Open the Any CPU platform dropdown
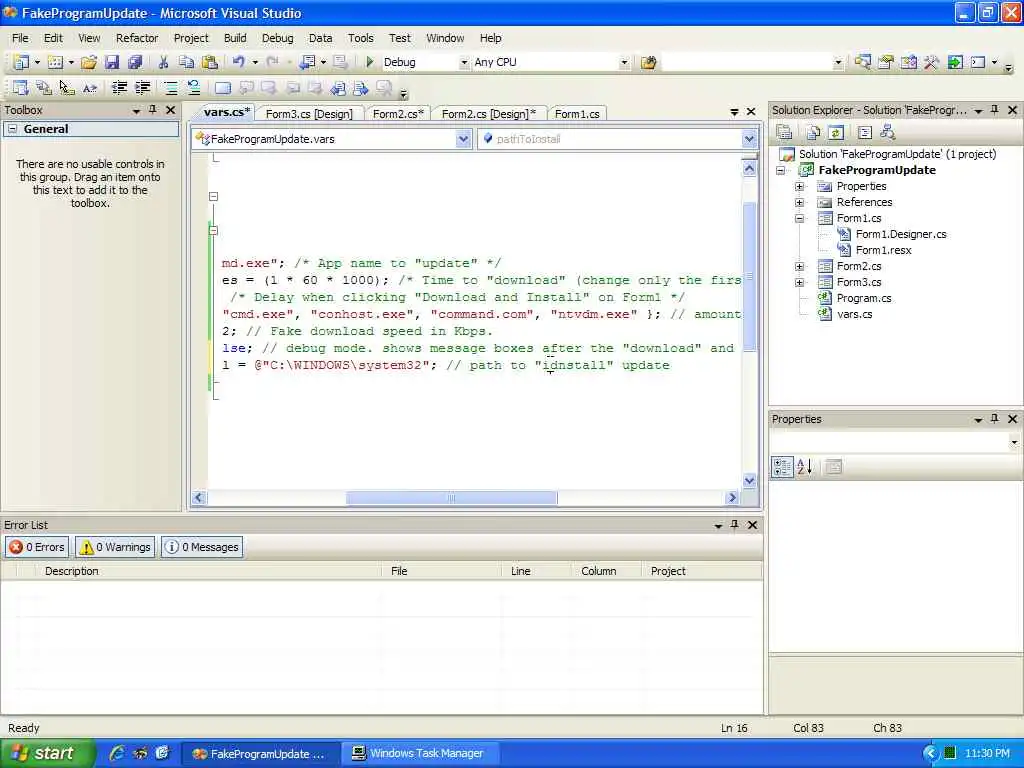The height and width of the screenshot is (768, 1024). coord(624,63)
